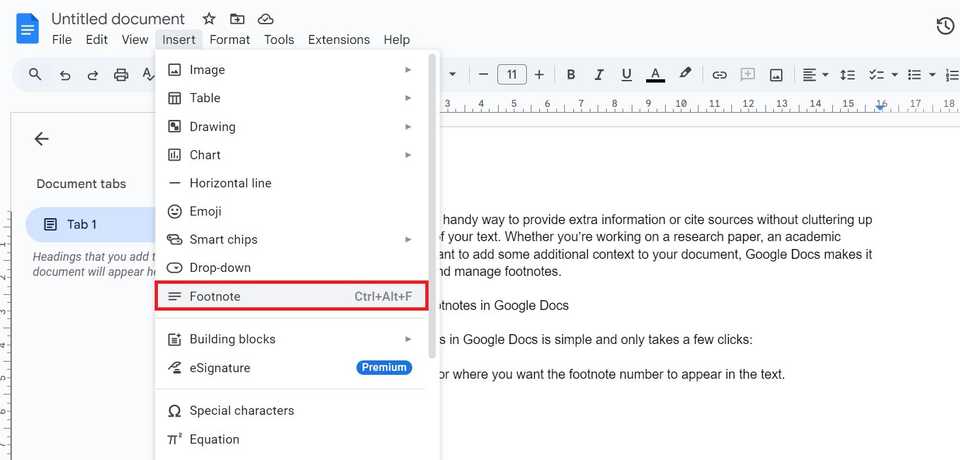The width and height of the screenshot is (960, 460).
Task: Toggle bold formatting
Action: pos(571,75)
